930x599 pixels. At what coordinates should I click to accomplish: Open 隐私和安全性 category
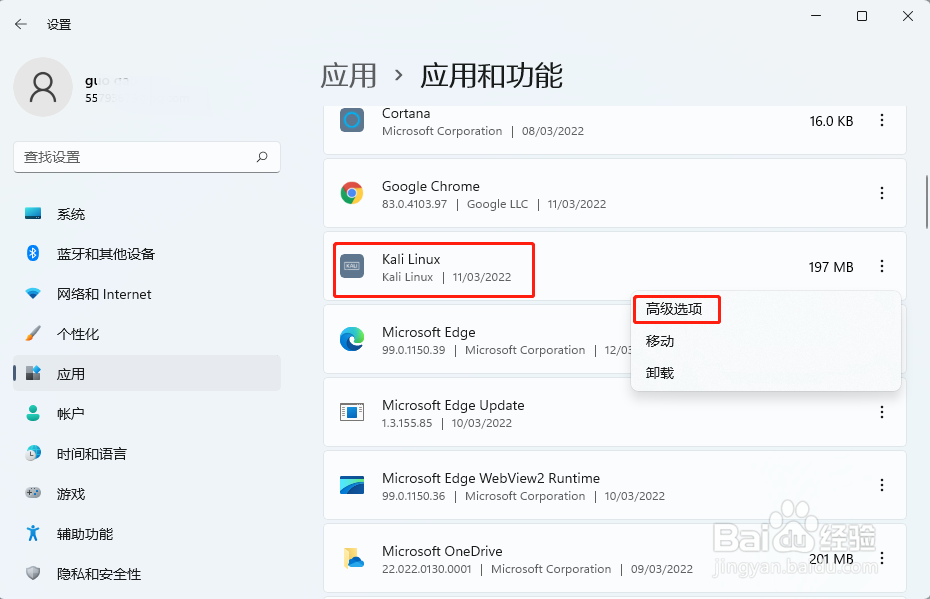tap(146, 573)
